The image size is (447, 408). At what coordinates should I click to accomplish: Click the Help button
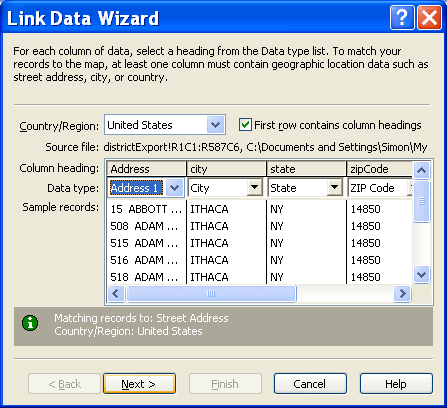[x=396, y=384]
